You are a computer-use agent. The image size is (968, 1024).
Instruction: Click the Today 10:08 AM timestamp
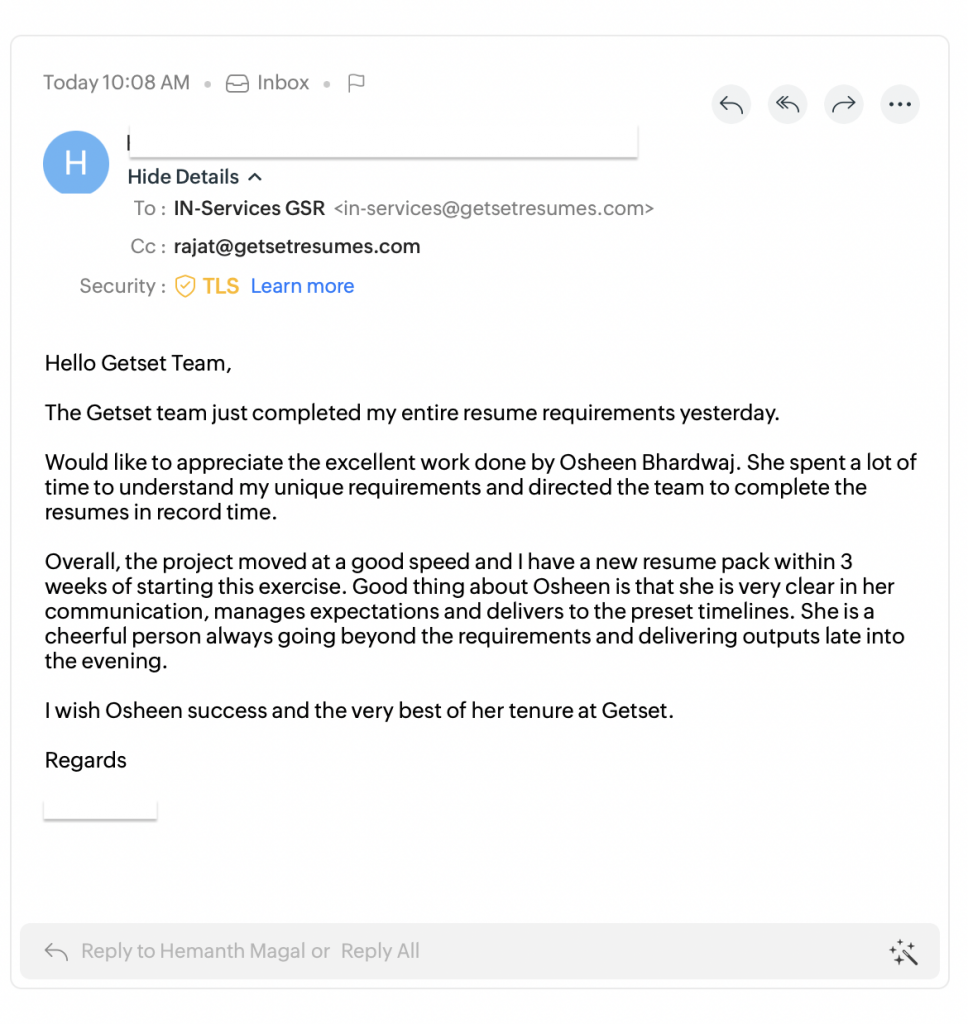[x=116, y=83]
